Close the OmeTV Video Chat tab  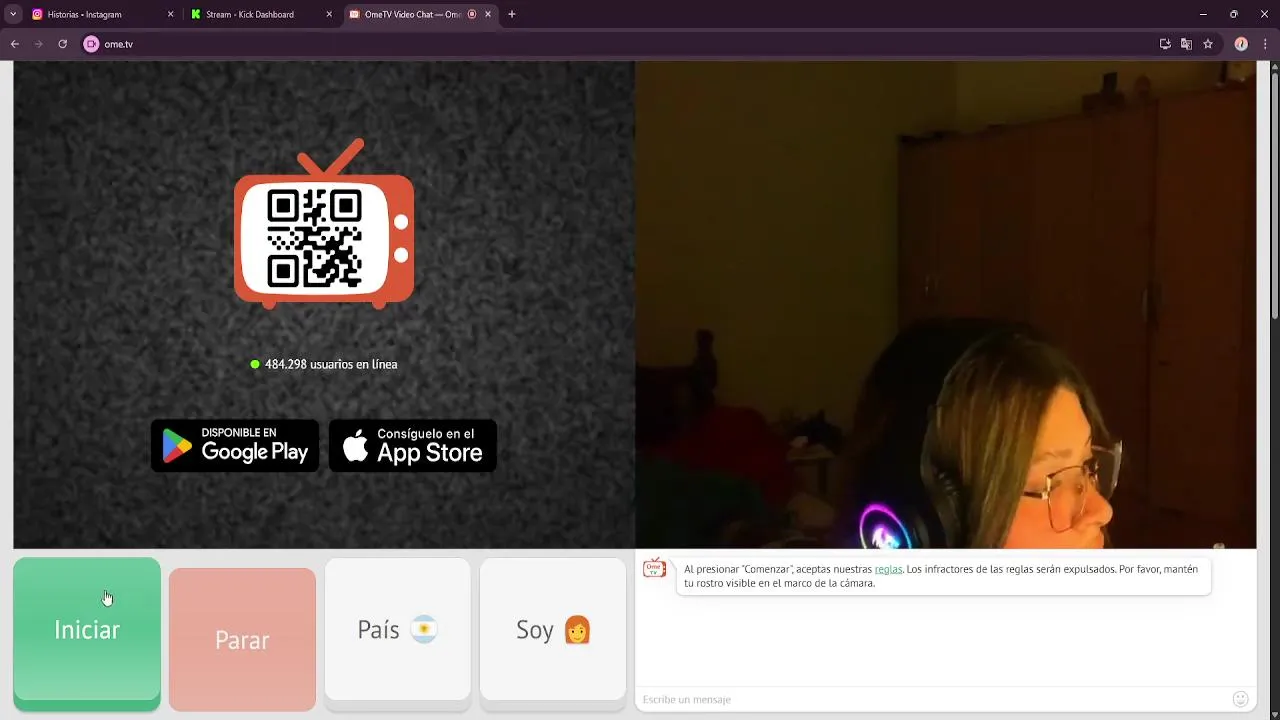[488, 15]
